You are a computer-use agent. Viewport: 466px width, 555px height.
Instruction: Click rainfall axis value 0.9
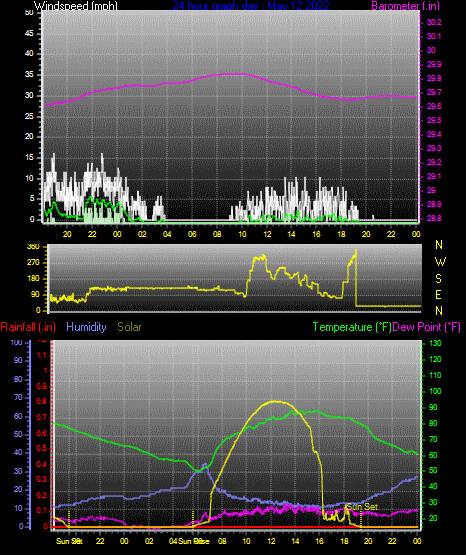coord(42,386)
